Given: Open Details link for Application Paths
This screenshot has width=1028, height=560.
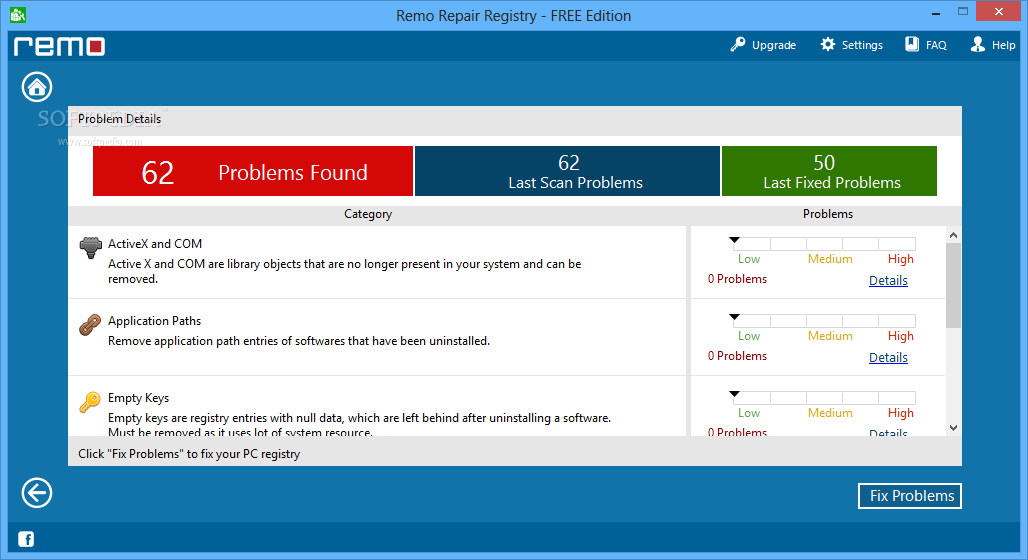Looking at the screenshot, I should 888,357.
